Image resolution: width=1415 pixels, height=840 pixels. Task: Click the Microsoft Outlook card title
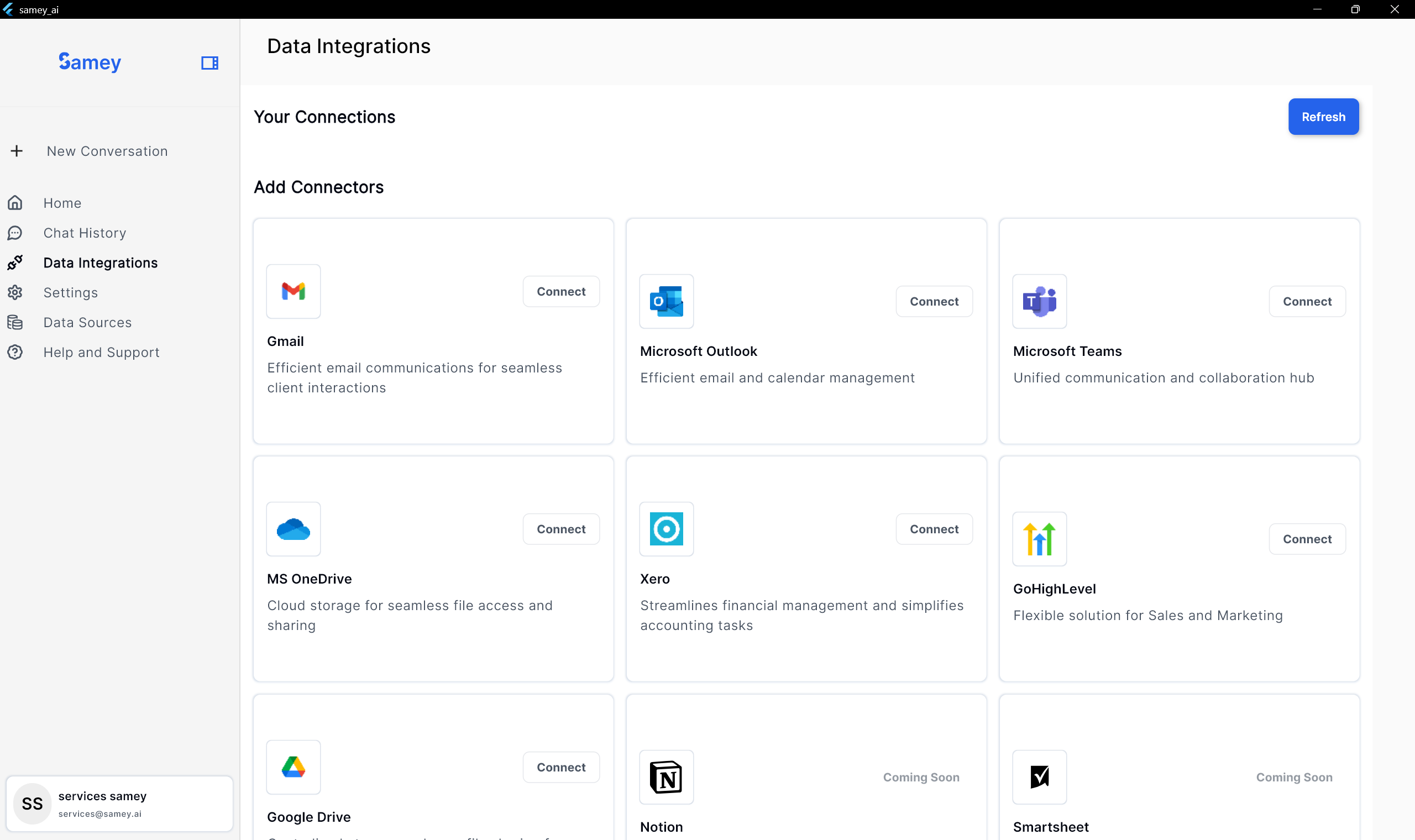coord(699,351)
